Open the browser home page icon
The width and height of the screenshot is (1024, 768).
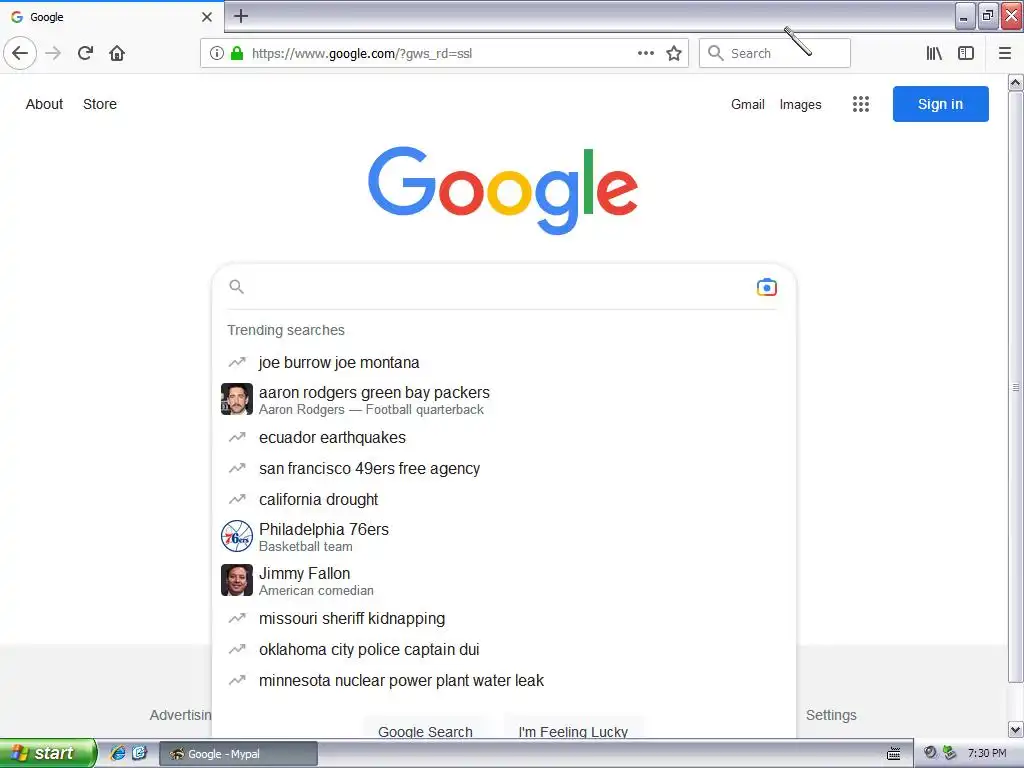click(117, 53)
